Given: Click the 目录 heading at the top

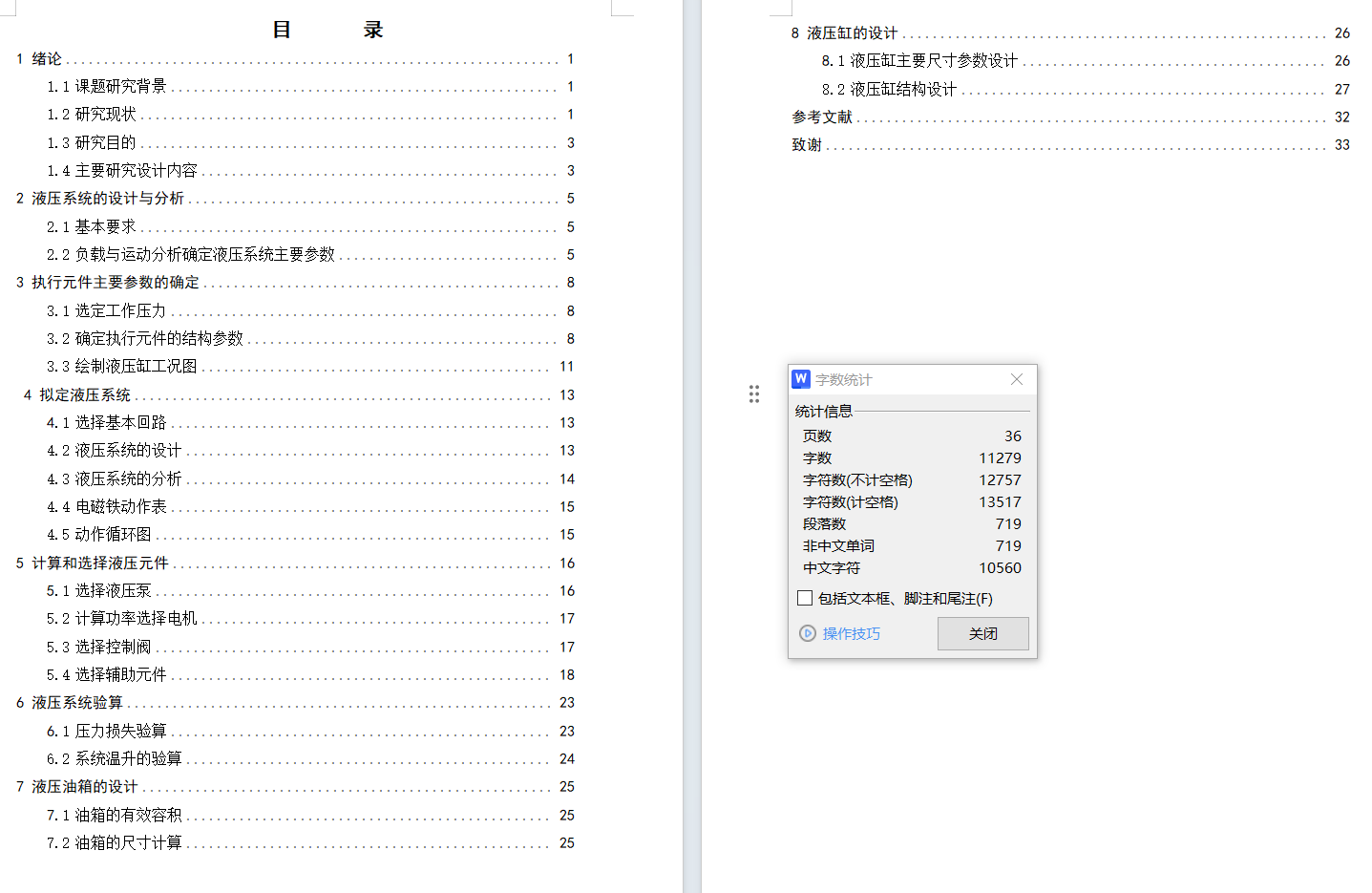Looking at the screenshot, I should 327,30.
